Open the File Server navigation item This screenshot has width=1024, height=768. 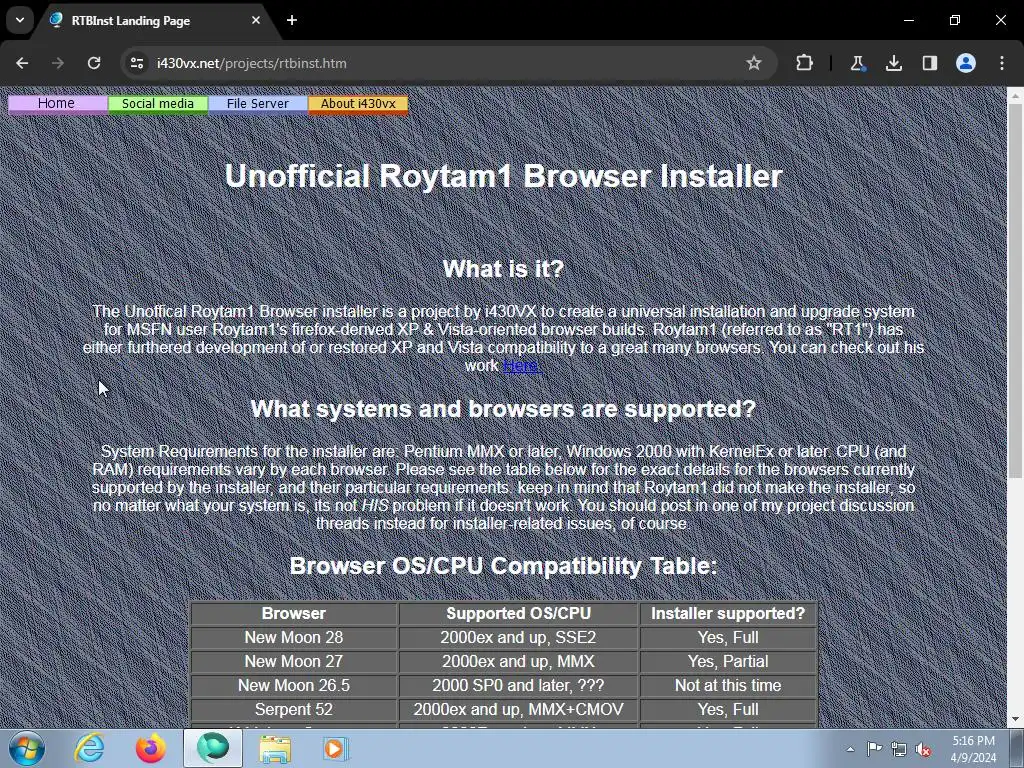257,104
